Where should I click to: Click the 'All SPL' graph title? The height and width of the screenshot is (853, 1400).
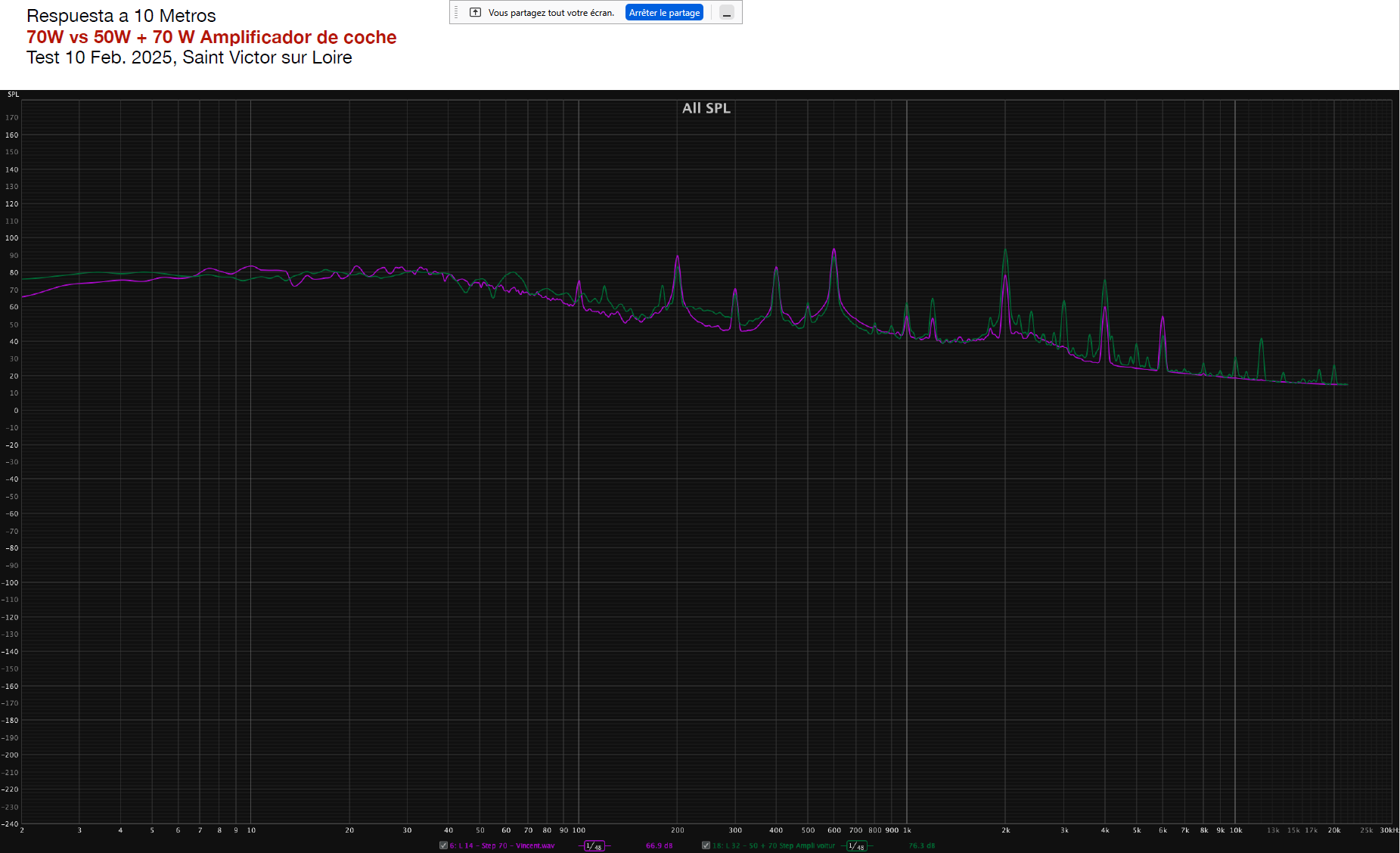point(706,108)
